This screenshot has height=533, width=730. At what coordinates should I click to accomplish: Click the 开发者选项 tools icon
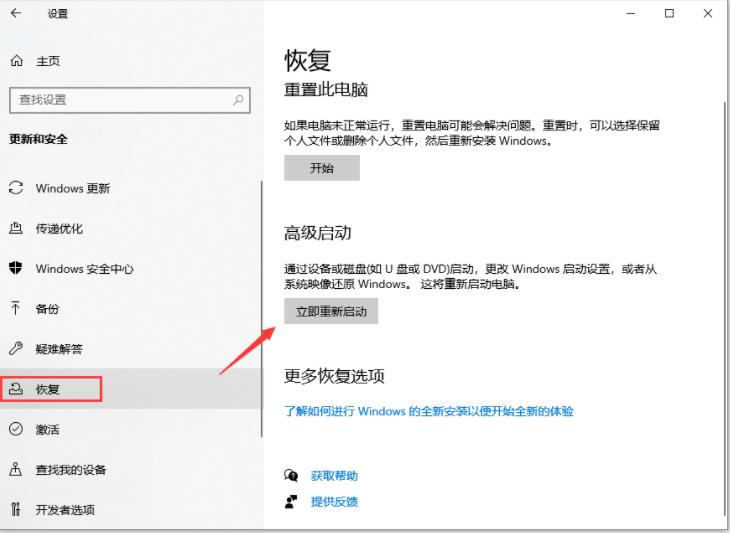(16, 509)
